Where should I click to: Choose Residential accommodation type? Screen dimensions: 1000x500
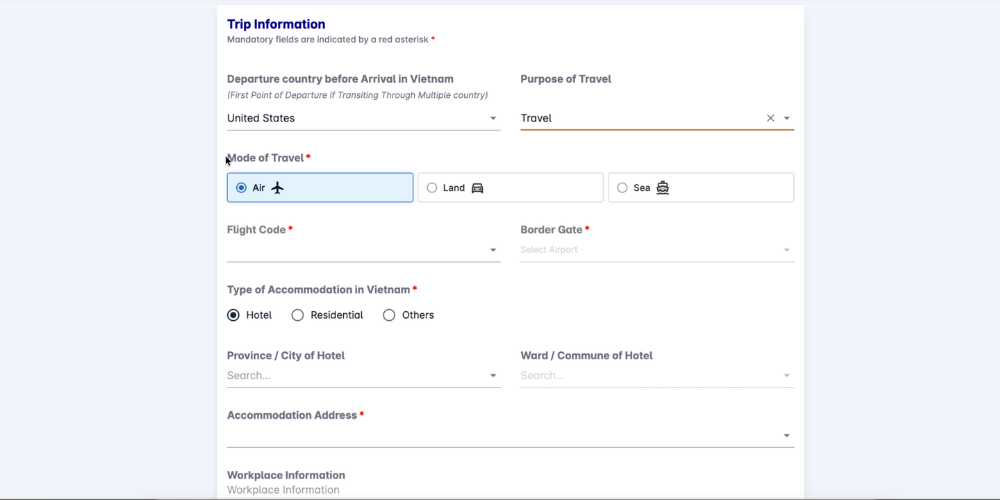[x=298, y=315]
